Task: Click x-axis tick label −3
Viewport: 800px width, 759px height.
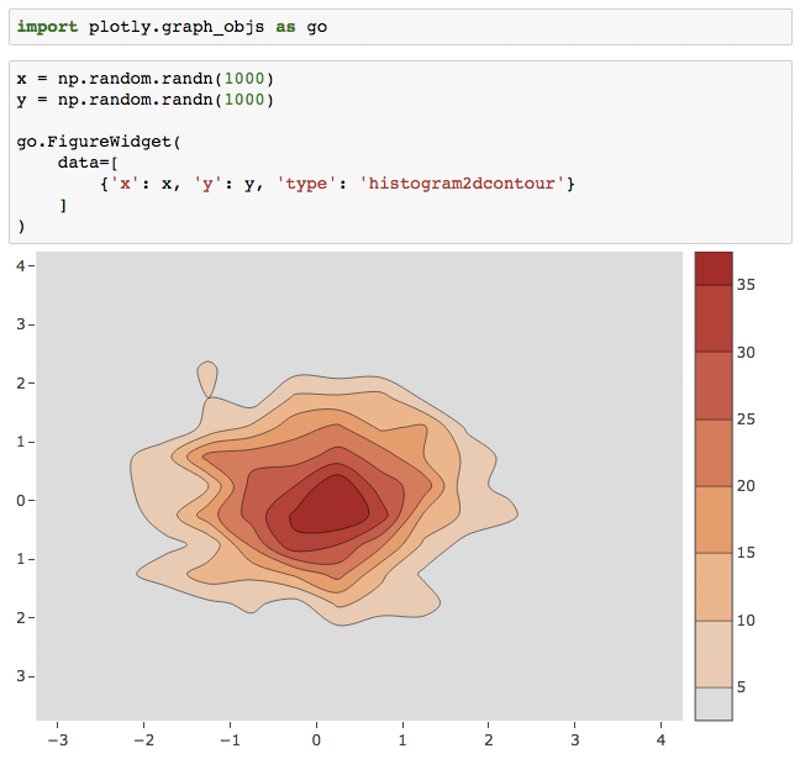Action: click(x=58, y=740)
